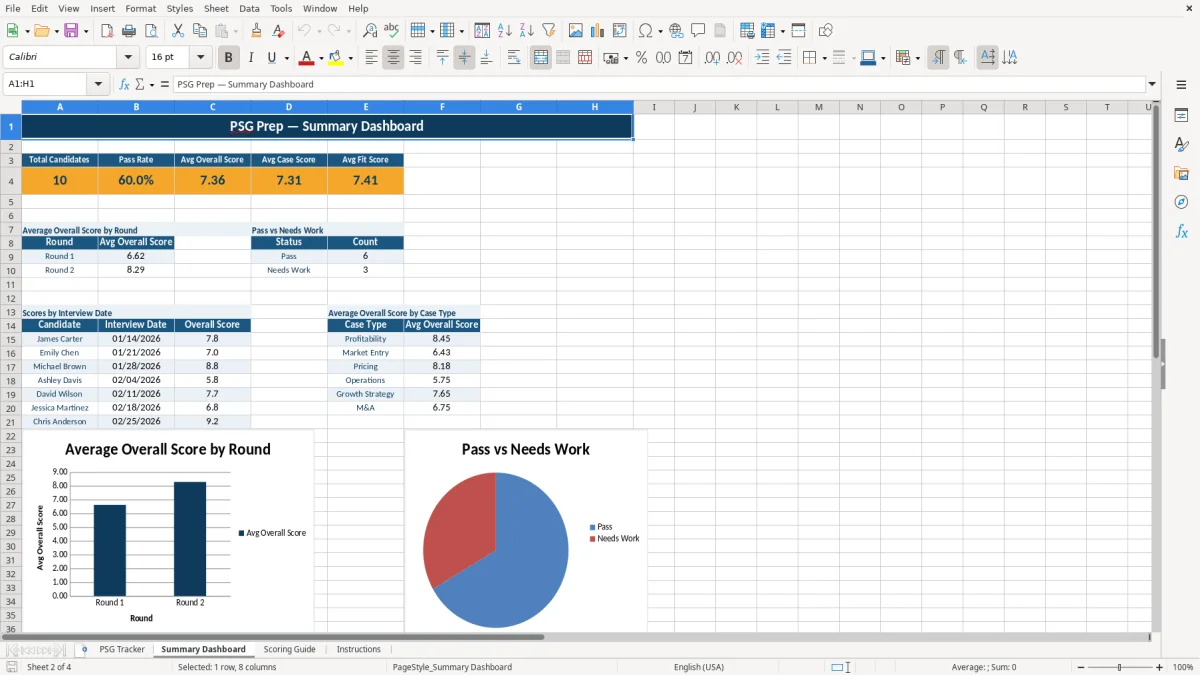Expand the formula bar

click(x=1153, y=84)
